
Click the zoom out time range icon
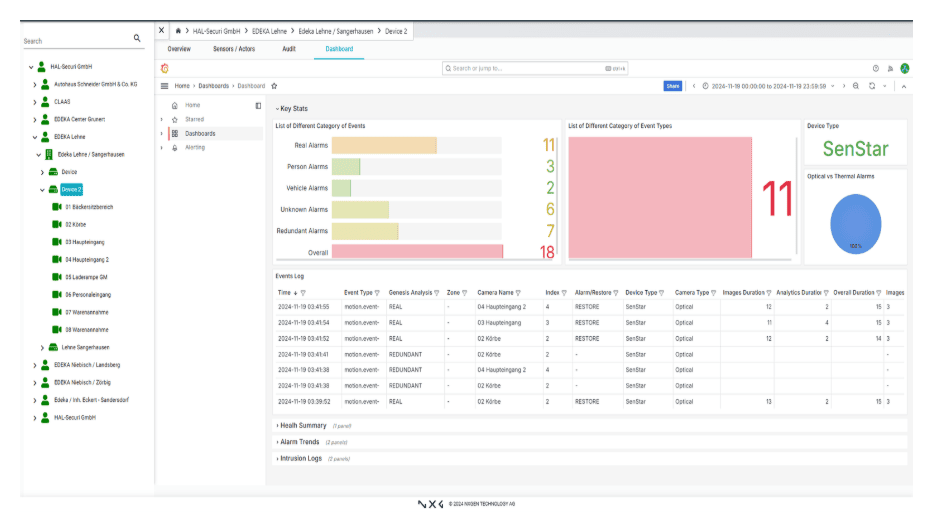[x=856, y=86]
